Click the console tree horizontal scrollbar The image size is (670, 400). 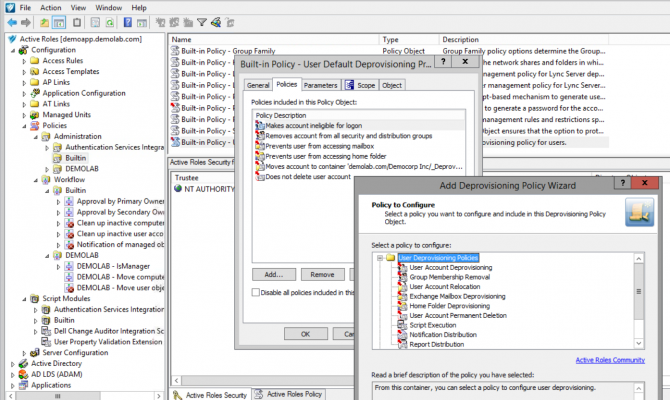[x=58, y=396]
